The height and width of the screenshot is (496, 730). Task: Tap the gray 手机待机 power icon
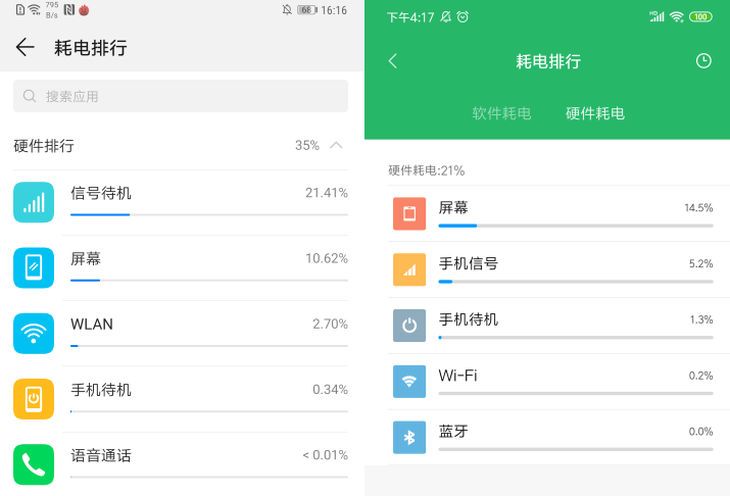click(409, 326)
